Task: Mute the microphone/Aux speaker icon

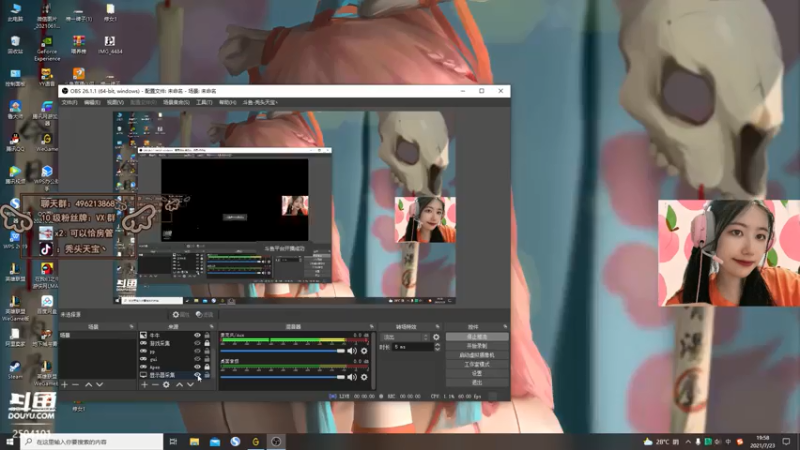Action: point(352,351)
